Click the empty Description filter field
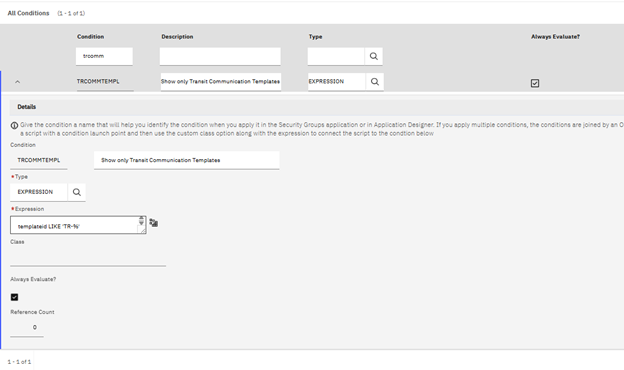Screen dimensions: 624x370 (x=220, y=56)
